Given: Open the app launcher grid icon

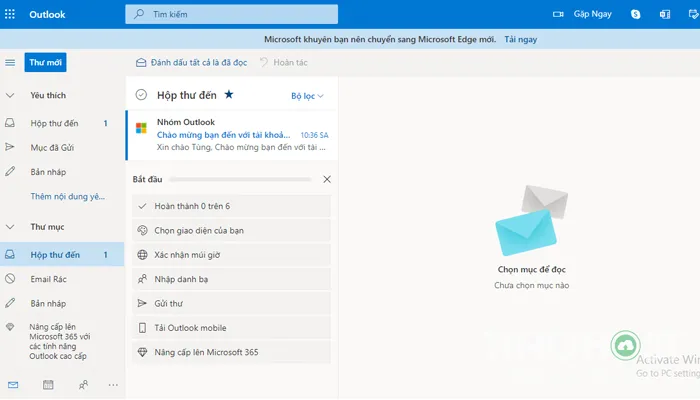Looking at the screenshot, I should click(10, 14).
